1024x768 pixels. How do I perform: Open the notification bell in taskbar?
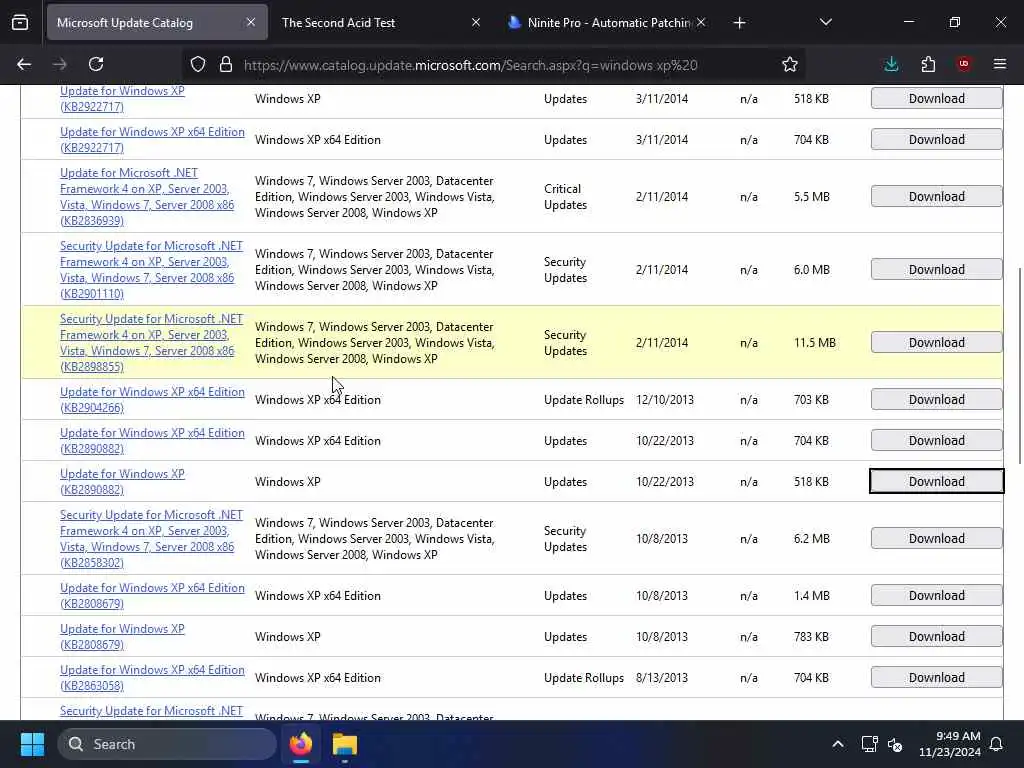tap(997, 744)
